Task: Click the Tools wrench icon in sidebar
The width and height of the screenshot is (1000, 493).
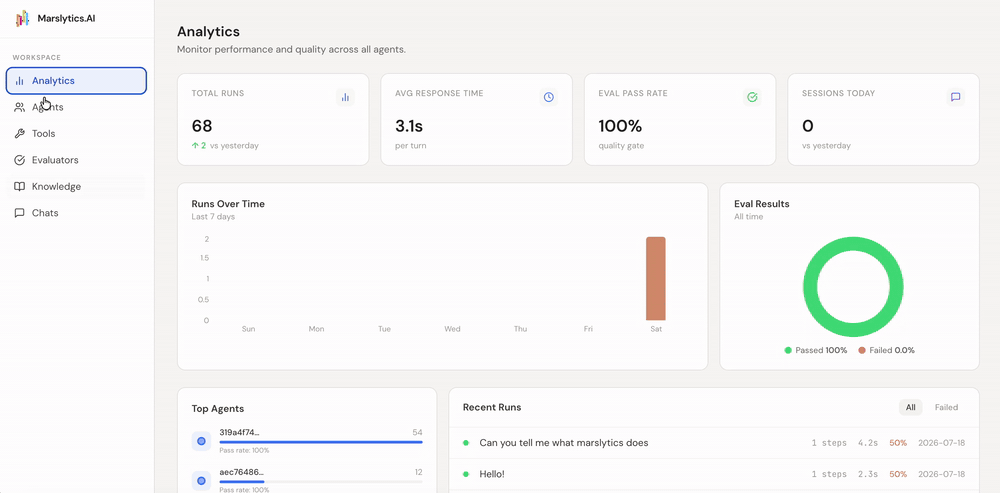Action: click(20, 134)
